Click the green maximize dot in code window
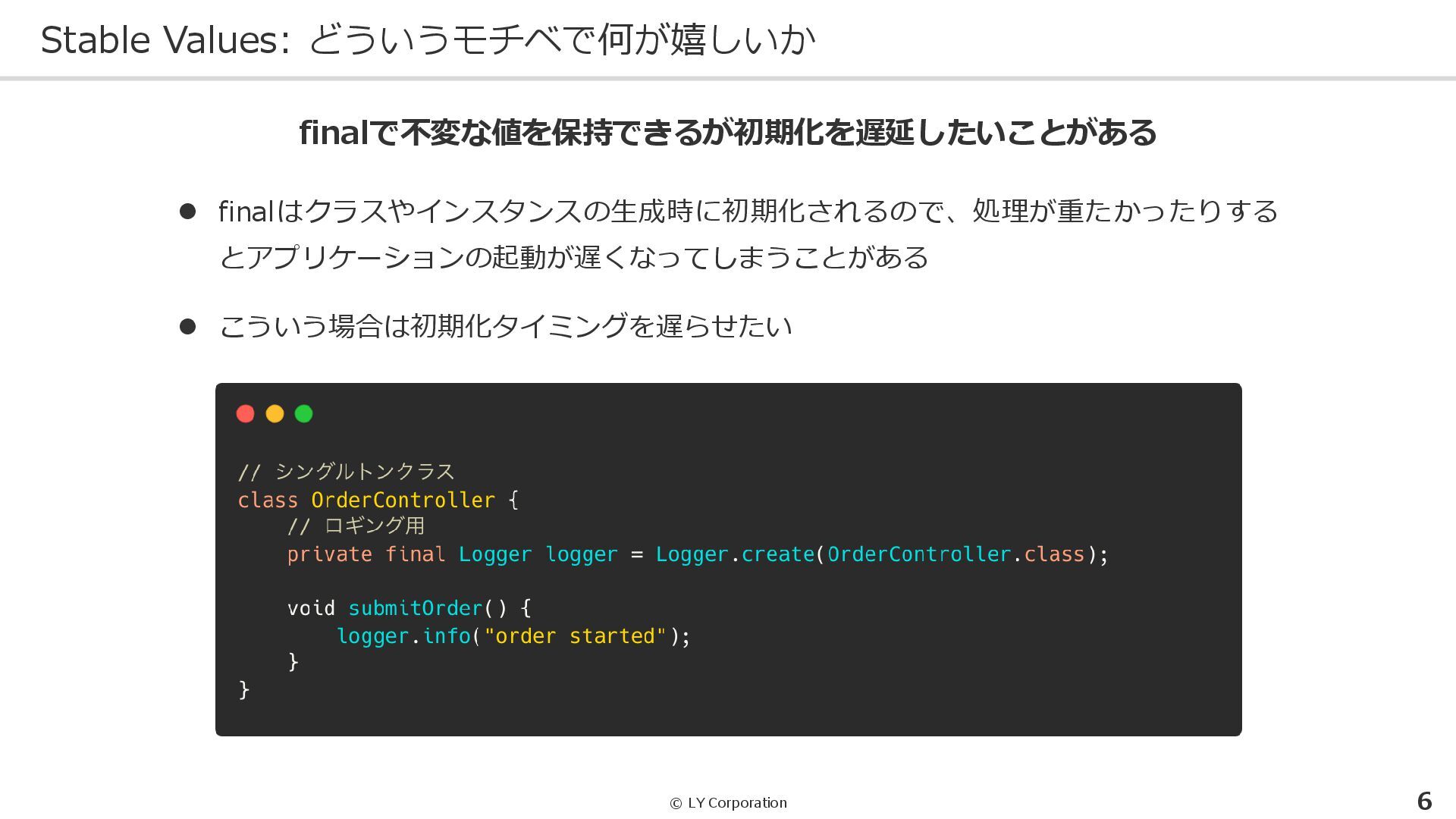 tap(303, 413)
